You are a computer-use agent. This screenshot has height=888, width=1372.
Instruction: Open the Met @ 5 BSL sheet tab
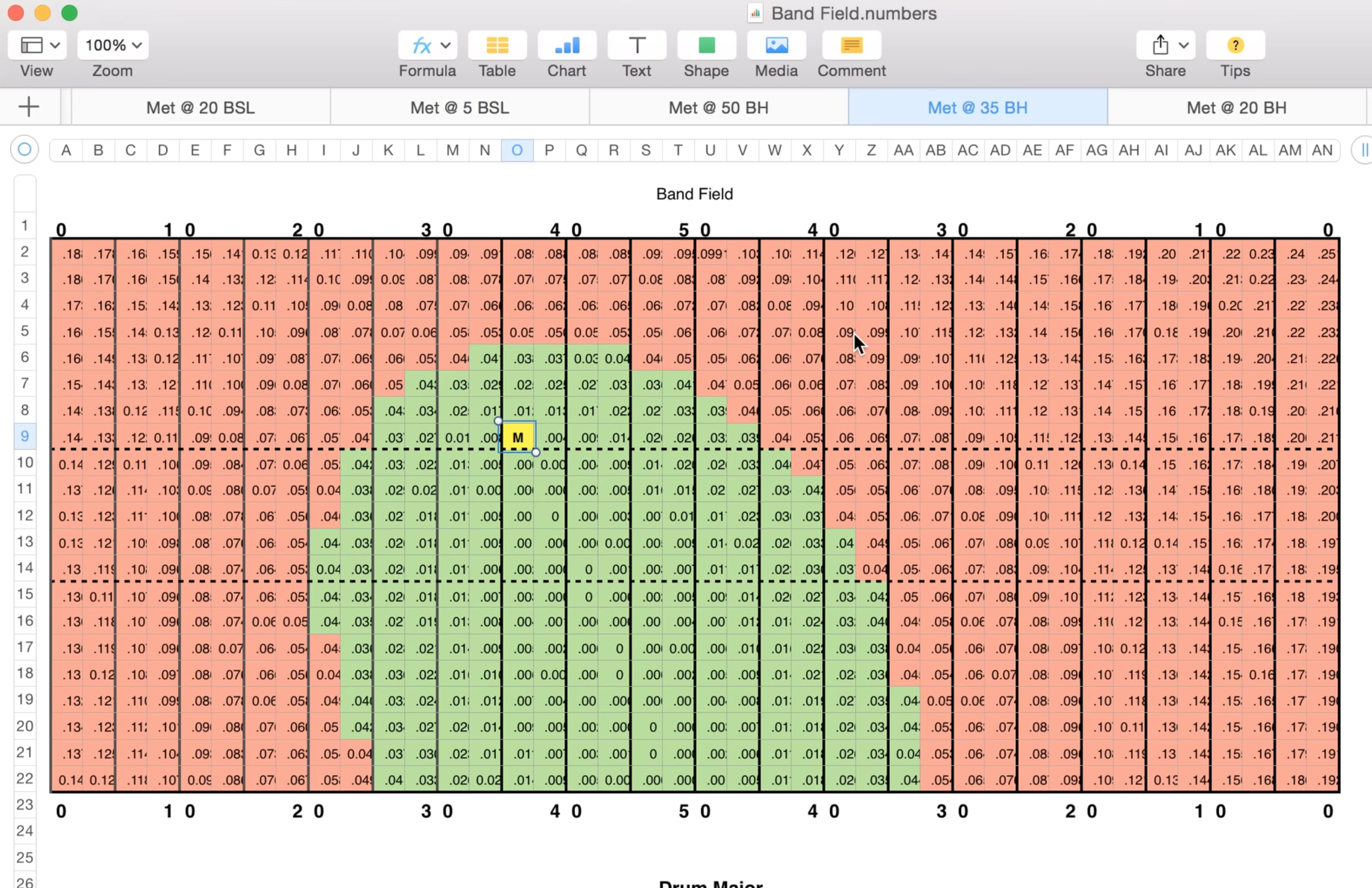click(459, 108)
